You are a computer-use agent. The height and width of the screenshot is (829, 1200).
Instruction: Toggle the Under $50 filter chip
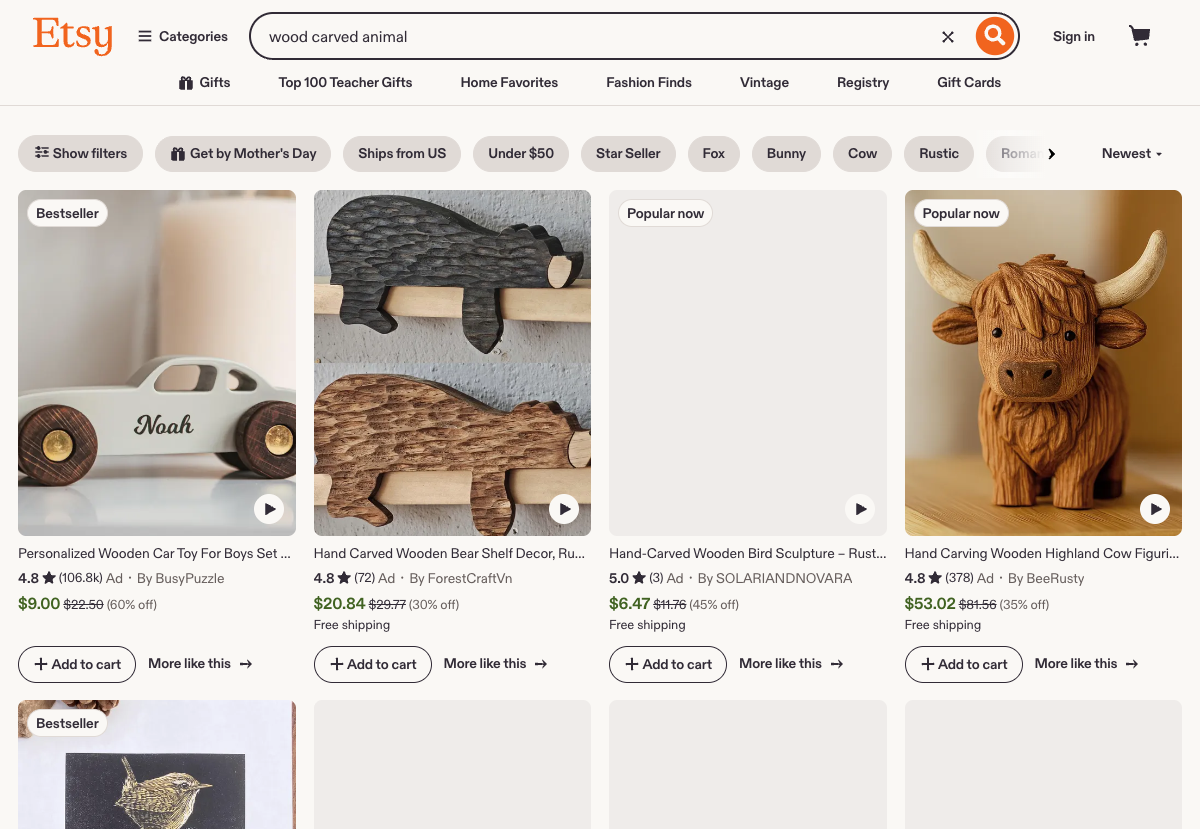(521, 154)
